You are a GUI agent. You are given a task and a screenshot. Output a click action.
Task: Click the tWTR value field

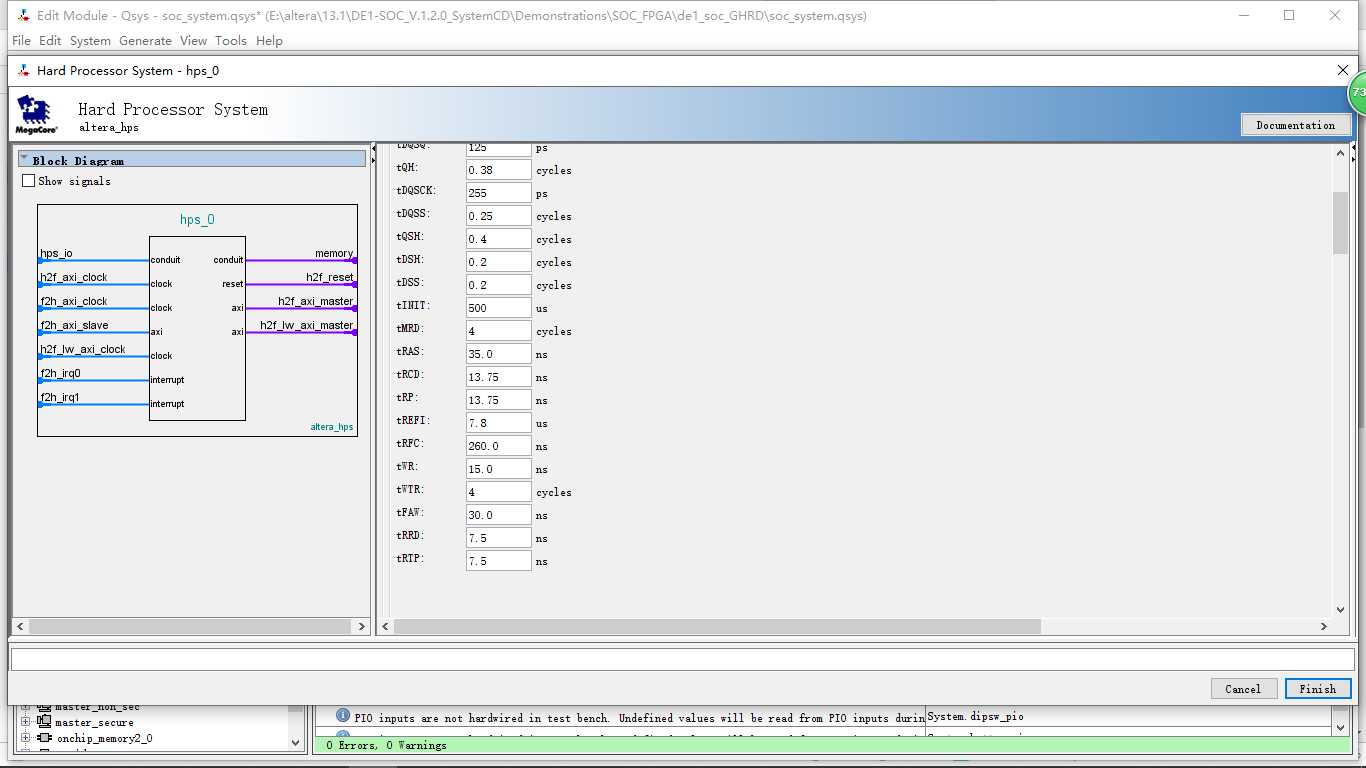click(x=498, y=492)
